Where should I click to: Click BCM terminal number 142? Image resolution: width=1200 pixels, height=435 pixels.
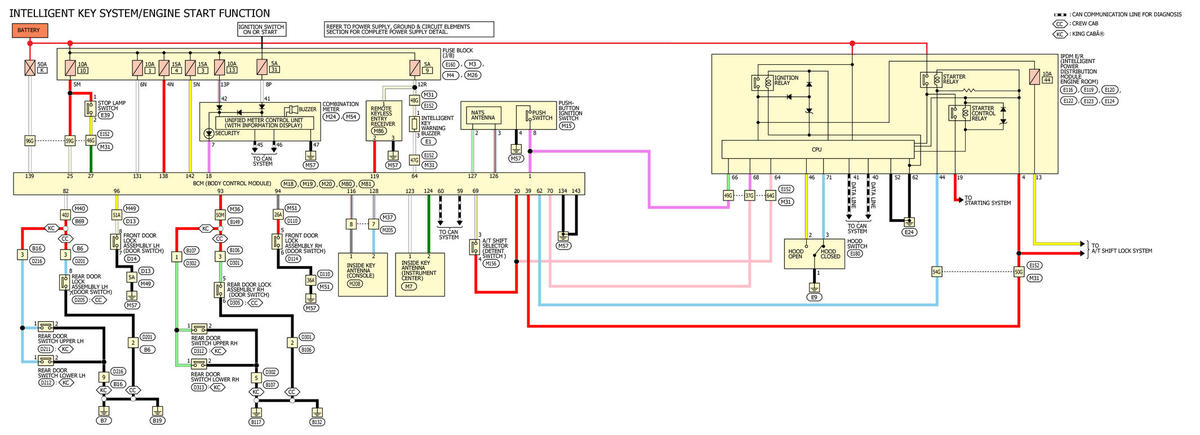coord(189,176)
